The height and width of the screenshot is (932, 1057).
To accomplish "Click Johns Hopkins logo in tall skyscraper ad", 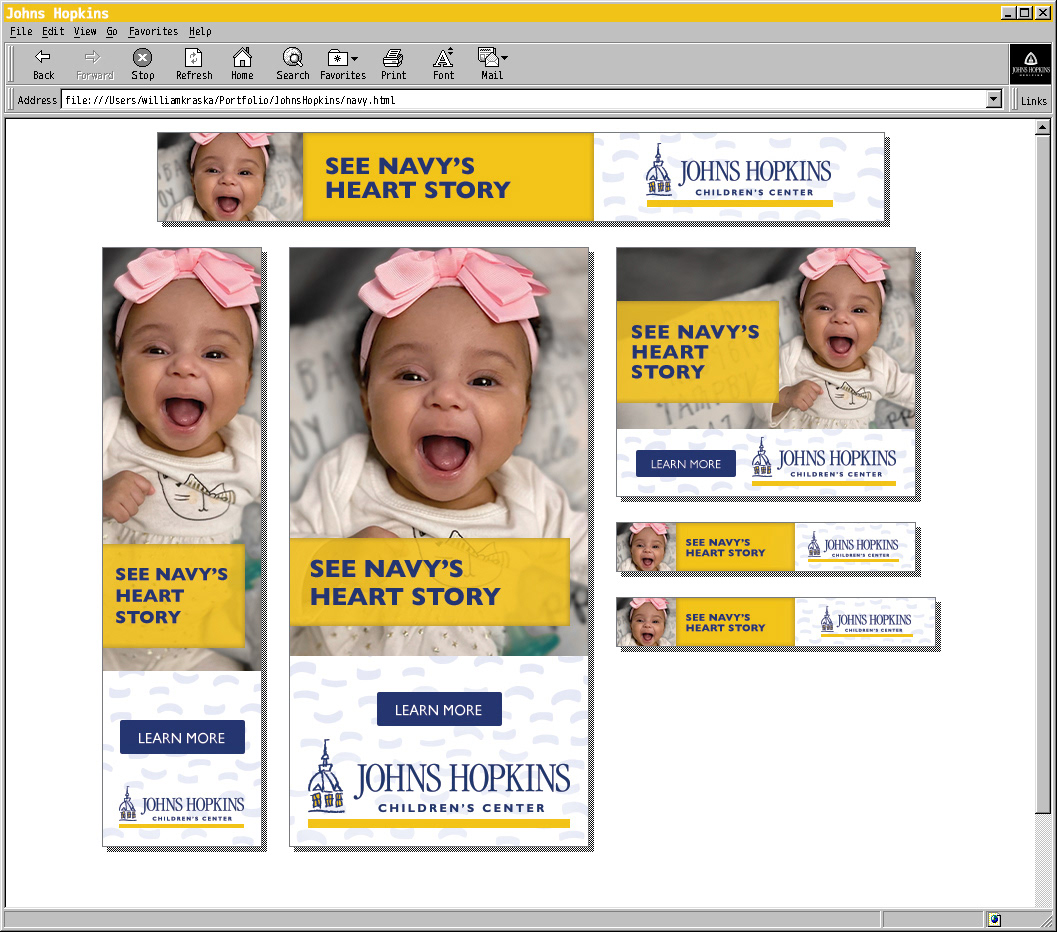I will [181, 807].
